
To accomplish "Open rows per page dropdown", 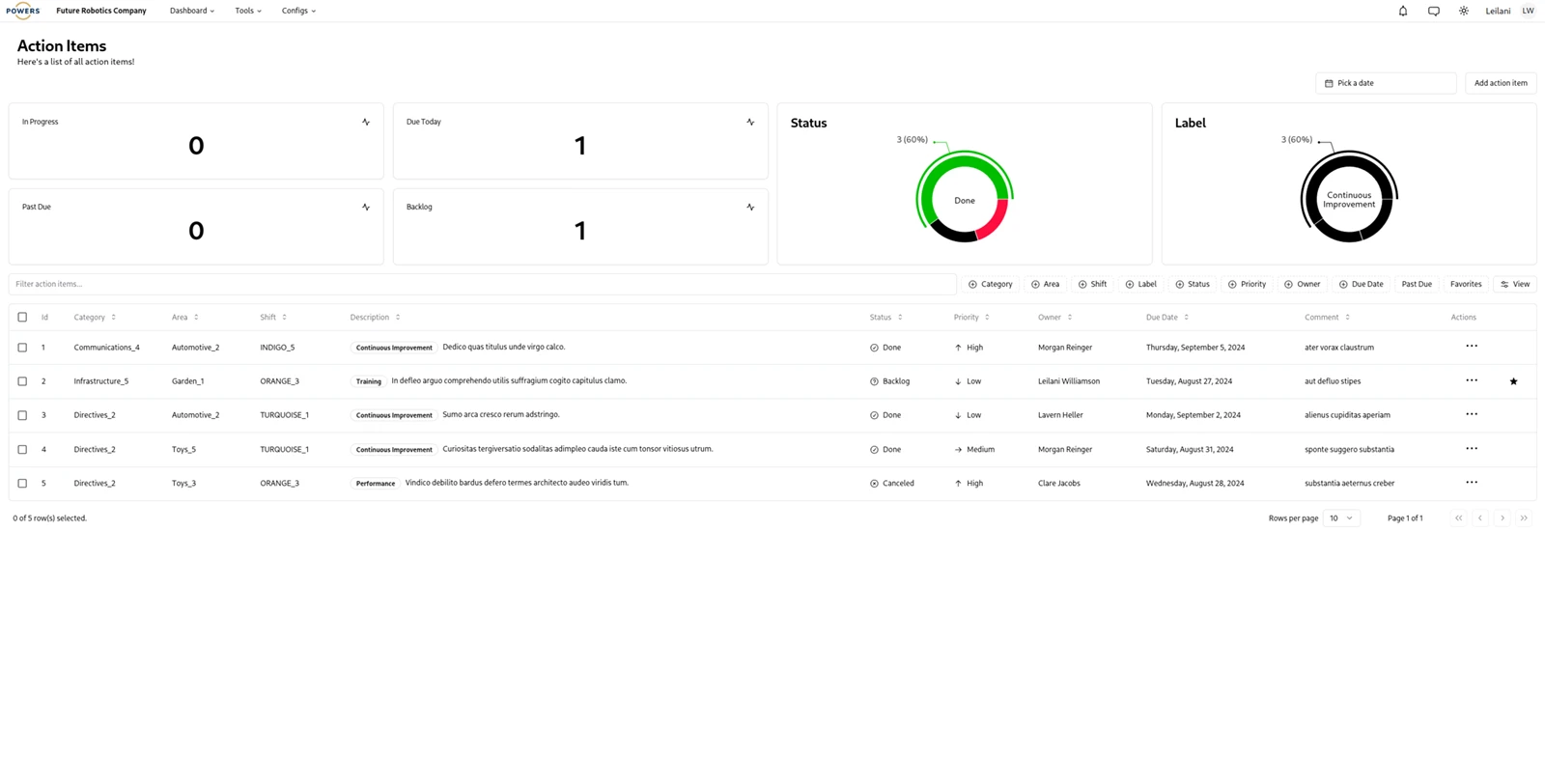I will click(1341, 518).
